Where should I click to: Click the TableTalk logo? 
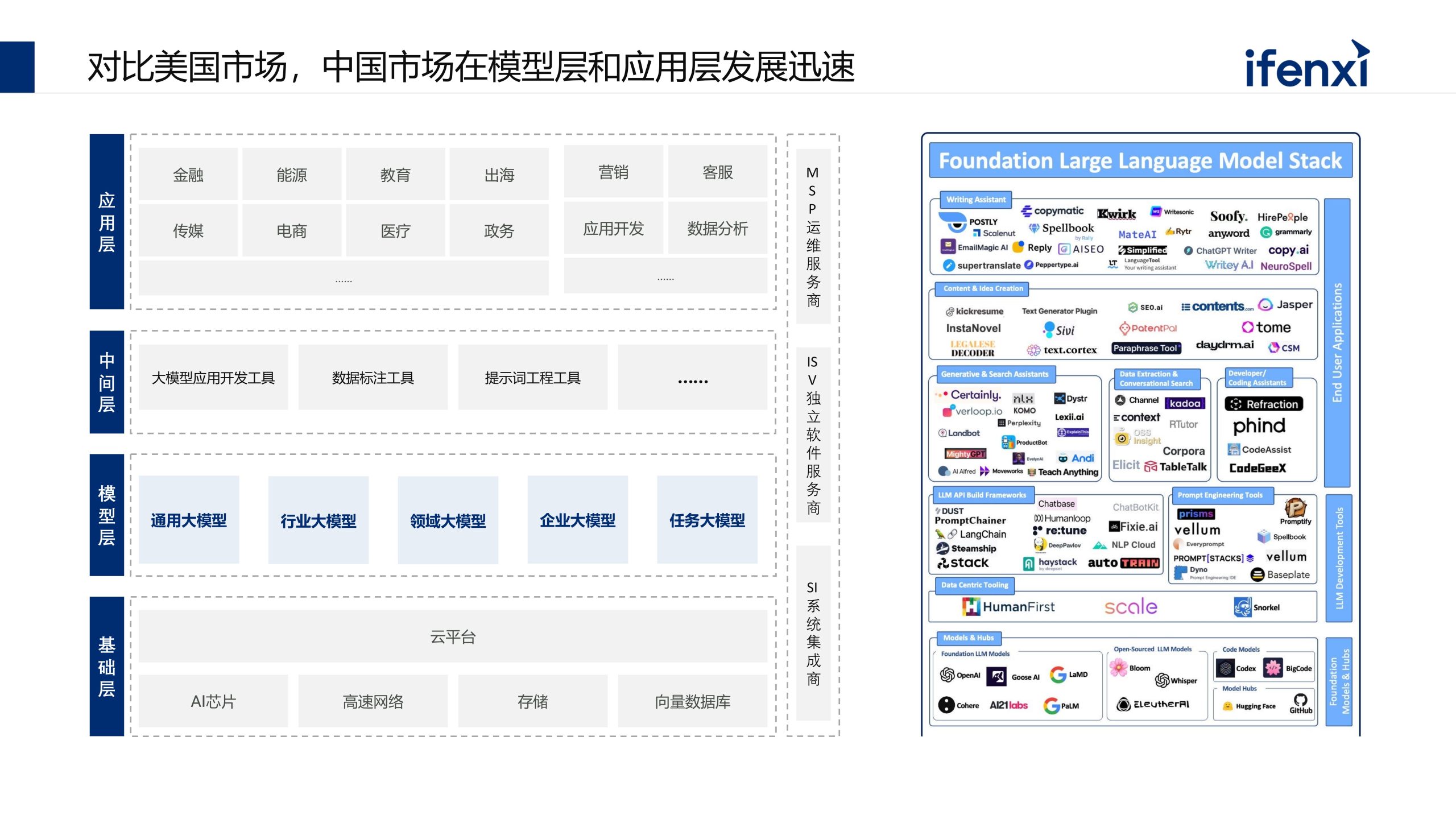click(x=1176, y=467)
